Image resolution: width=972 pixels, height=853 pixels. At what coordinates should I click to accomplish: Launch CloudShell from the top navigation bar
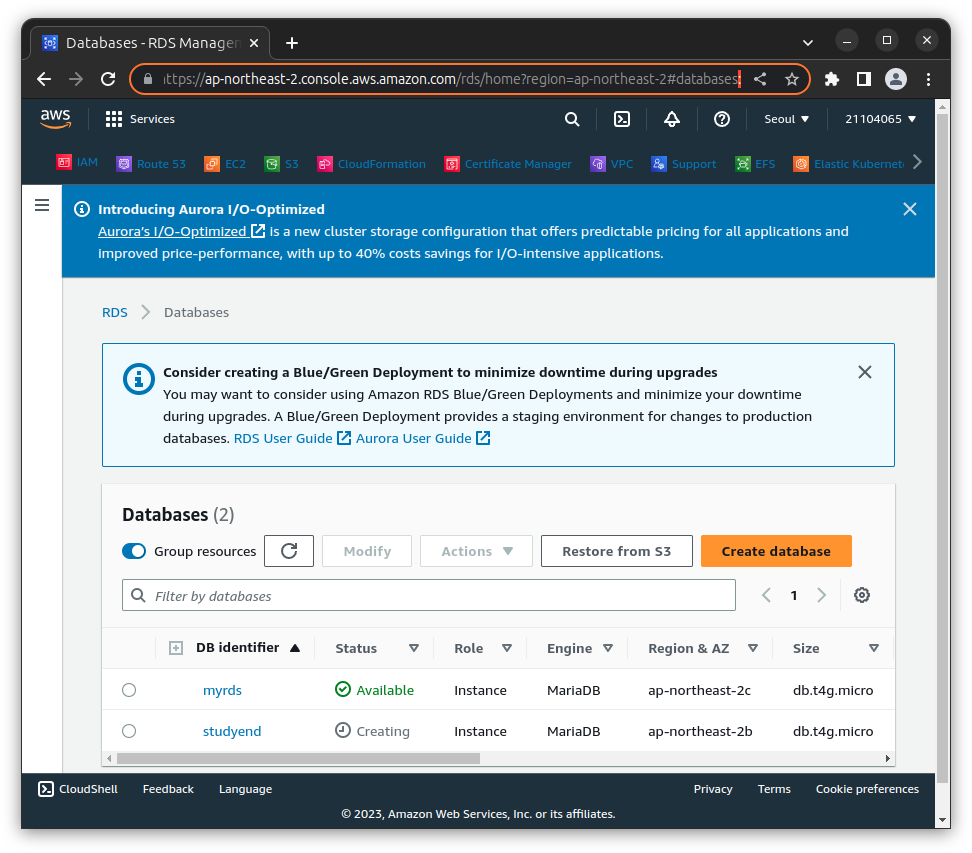click(x=622, y=119)
